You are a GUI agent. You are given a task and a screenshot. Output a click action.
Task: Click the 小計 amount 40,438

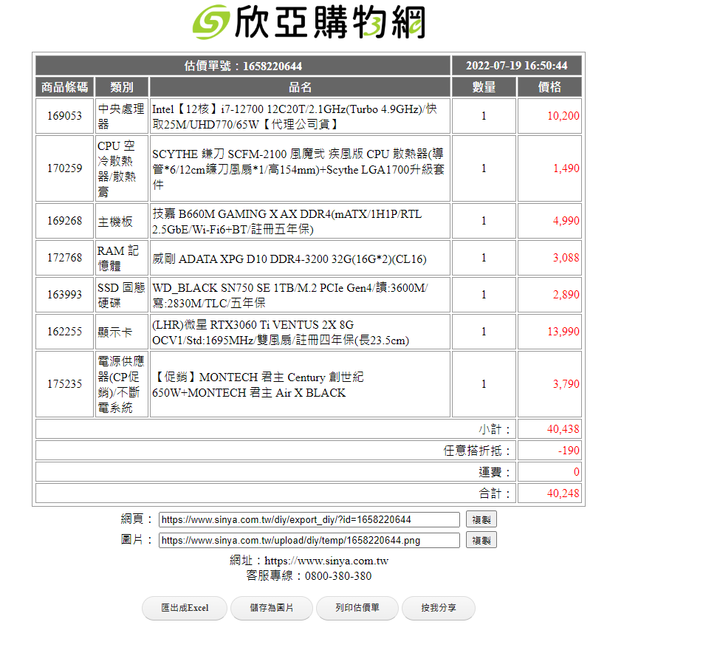(563, 429)
